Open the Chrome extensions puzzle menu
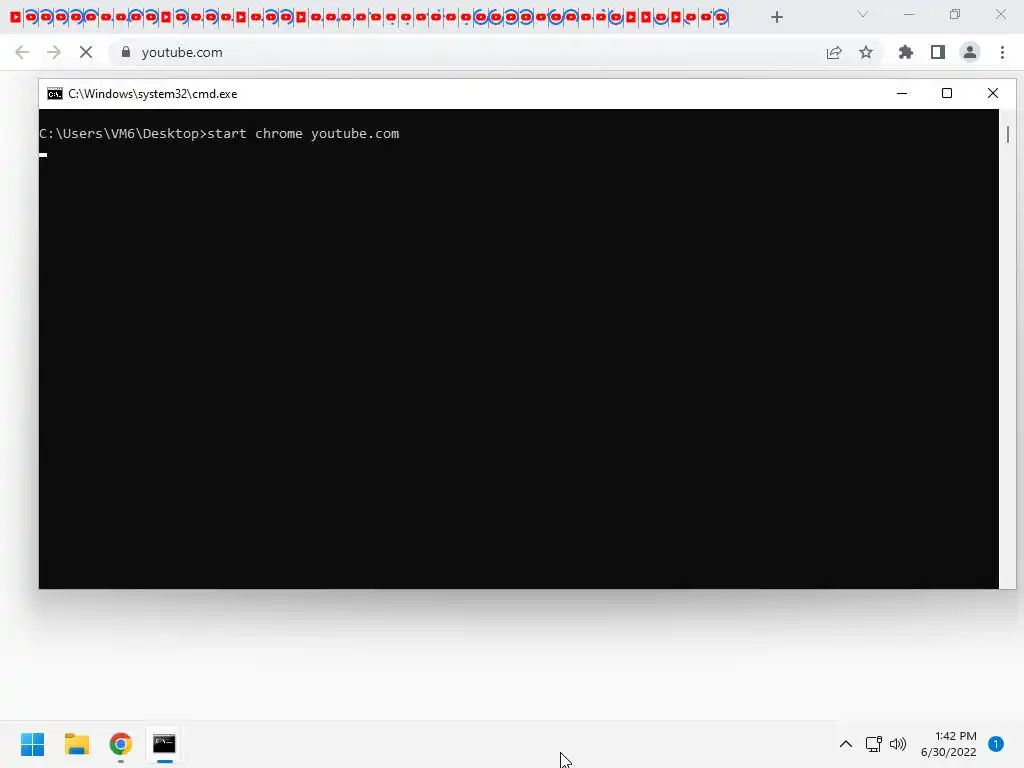The width and height of the screenshot is (1024, 768). pyautogui.click(x=906, y=52)
